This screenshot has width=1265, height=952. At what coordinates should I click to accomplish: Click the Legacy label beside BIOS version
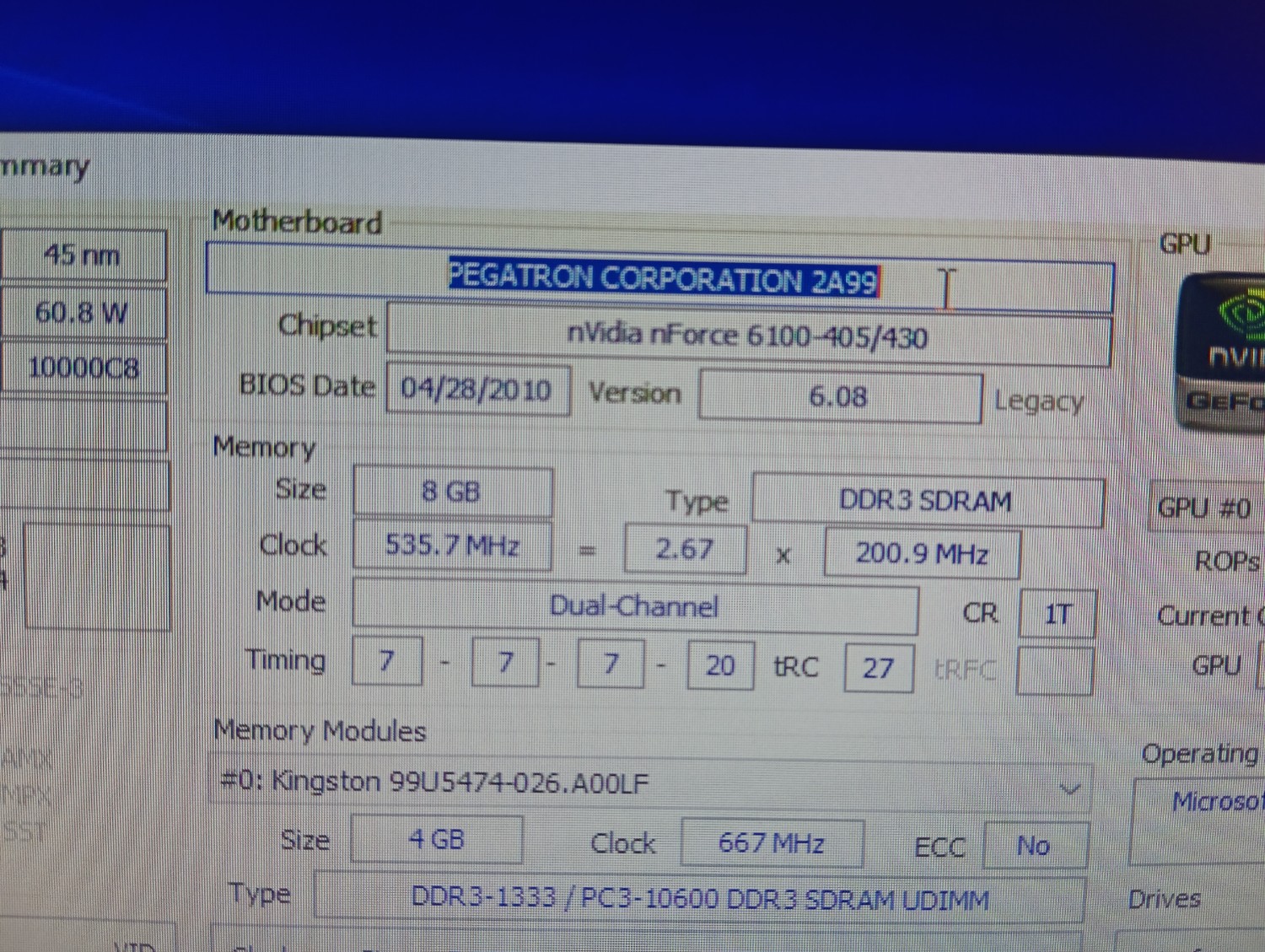click(x=1039, y=401)
